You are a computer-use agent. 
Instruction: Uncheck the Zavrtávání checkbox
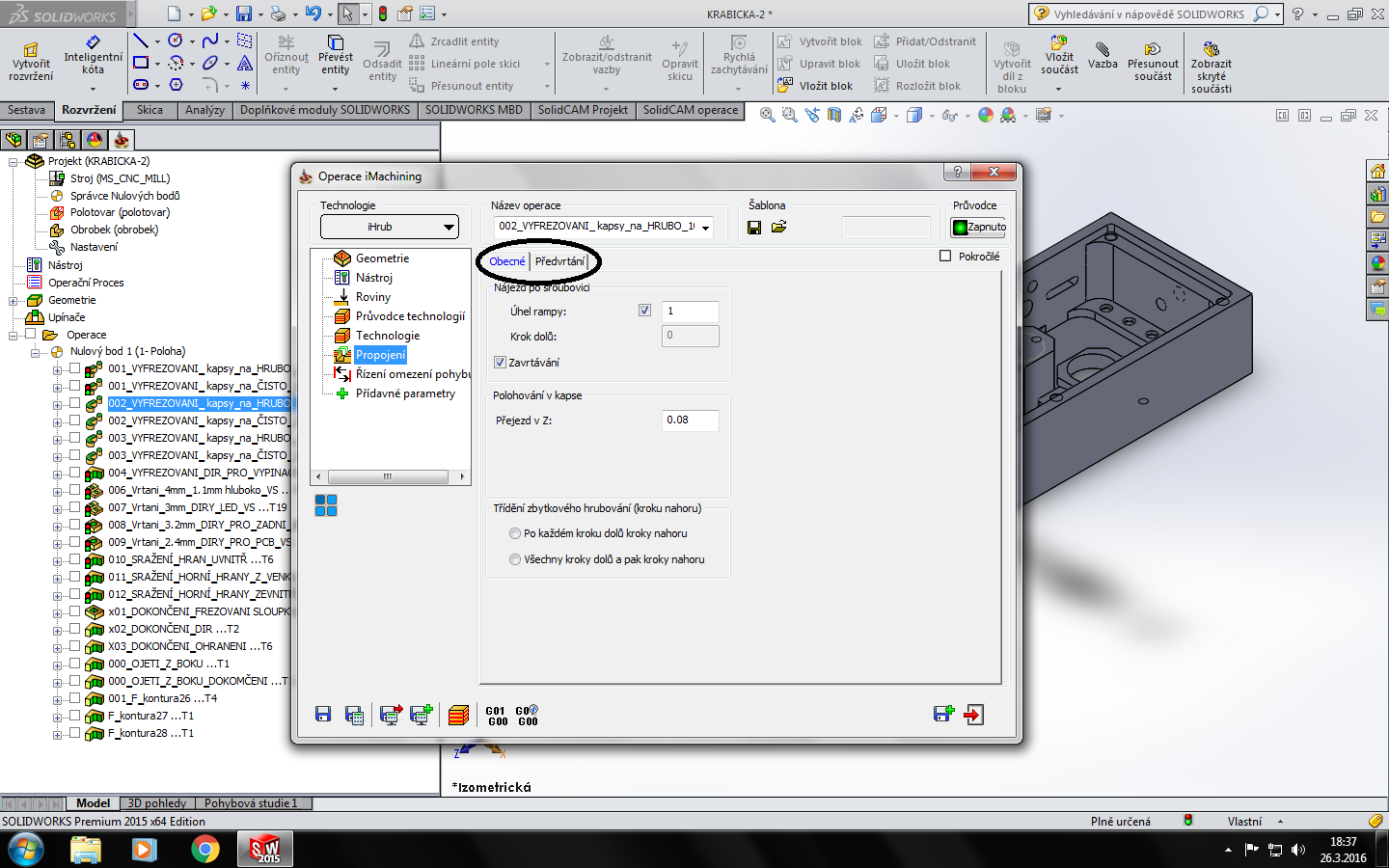click(x=500, y=363)
